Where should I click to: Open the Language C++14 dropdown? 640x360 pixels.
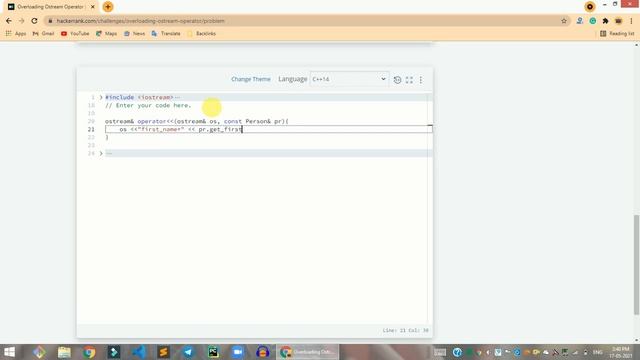[349, 79]
